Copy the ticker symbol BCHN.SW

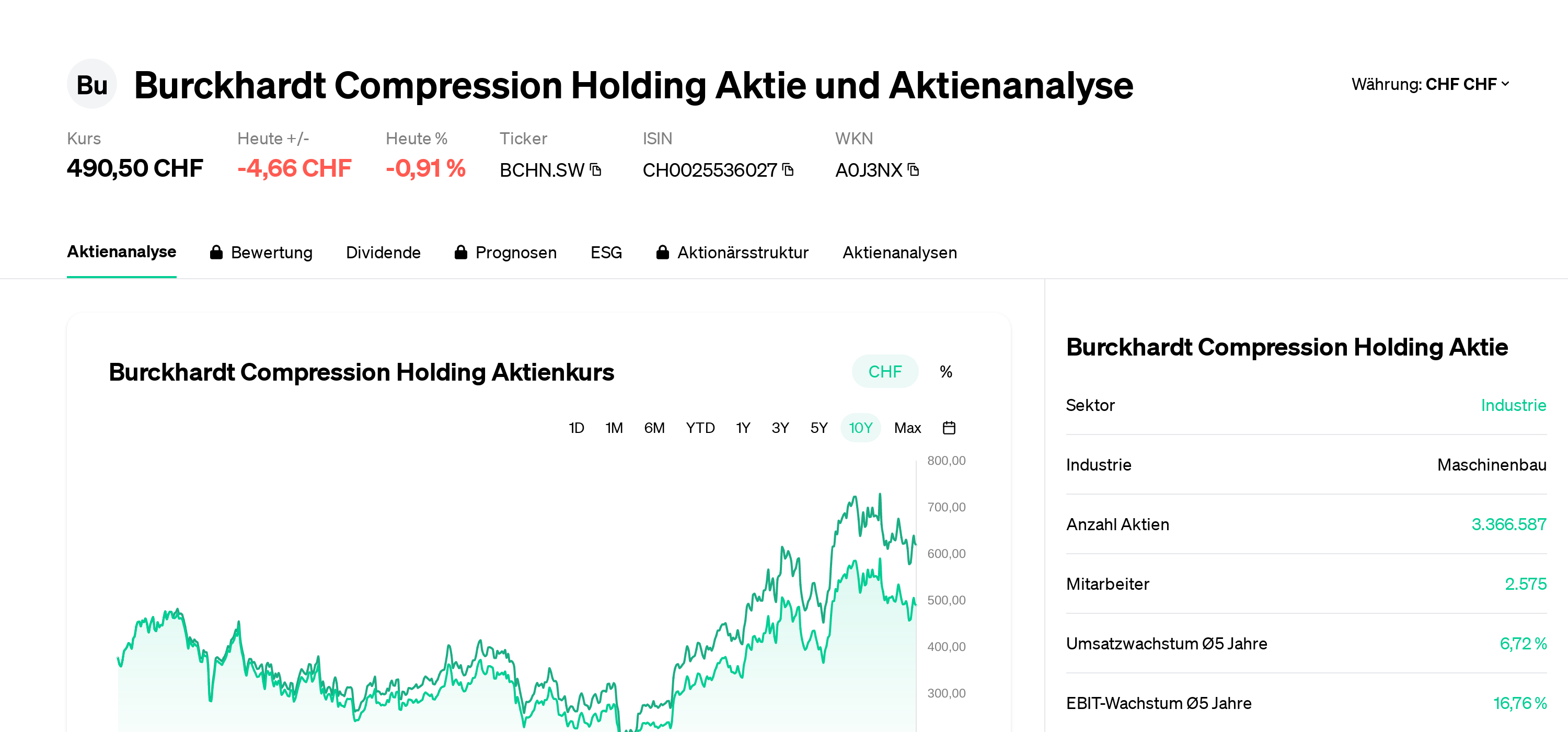pyautogui.click(x=595, y=170)
